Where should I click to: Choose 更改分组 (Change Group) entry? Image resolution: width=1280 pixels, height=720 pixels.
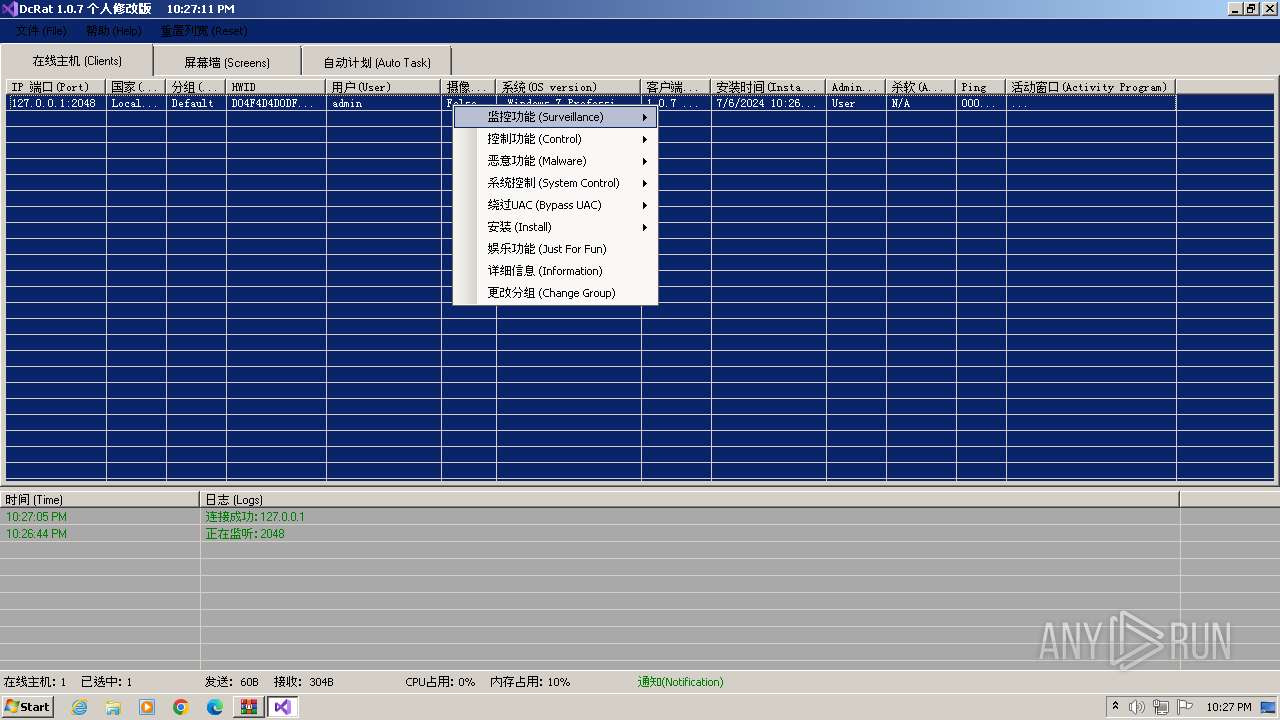tap(555, 293)
